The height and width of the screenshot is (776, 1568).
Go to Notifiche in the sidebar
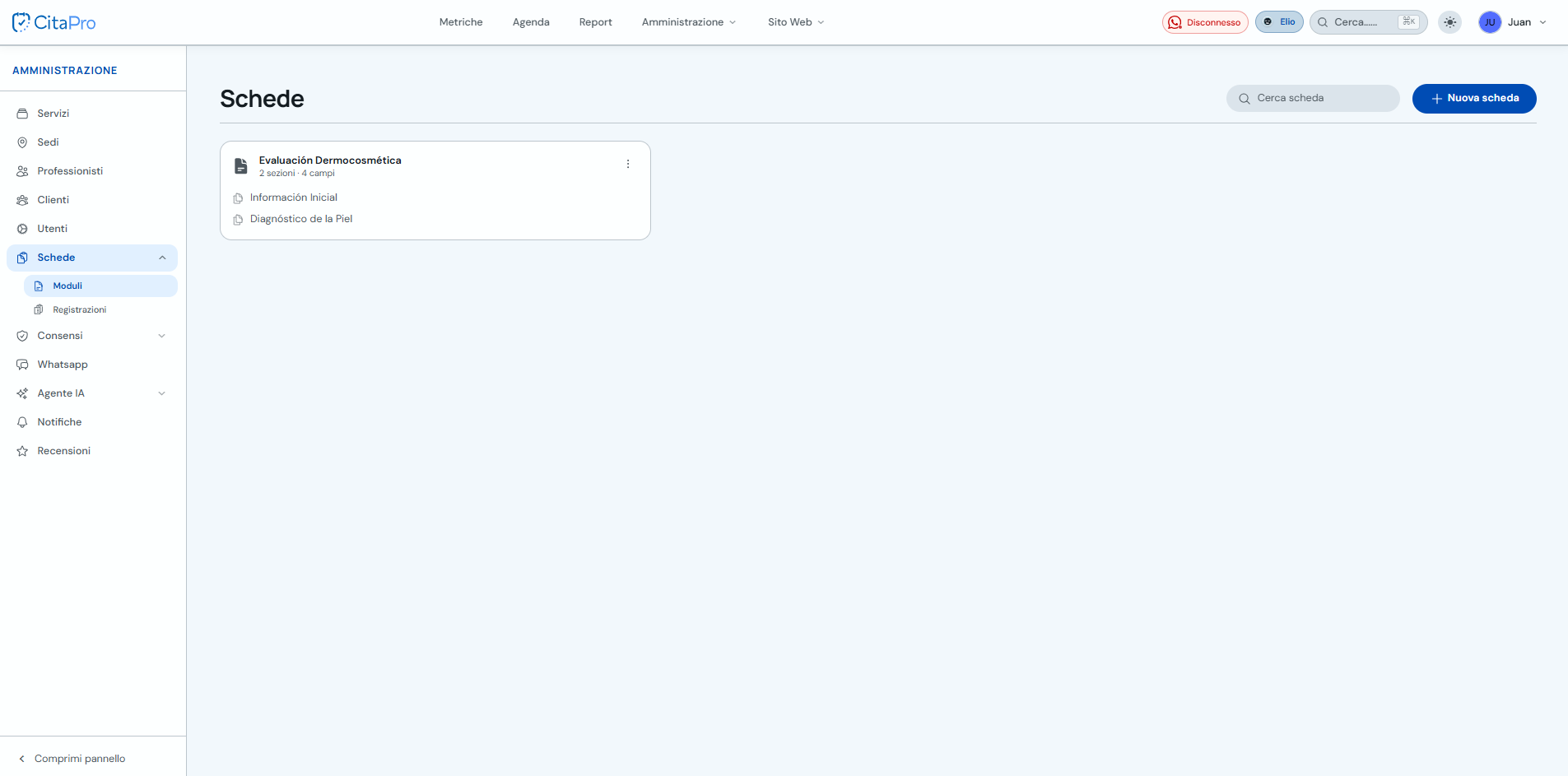(92, 422)
